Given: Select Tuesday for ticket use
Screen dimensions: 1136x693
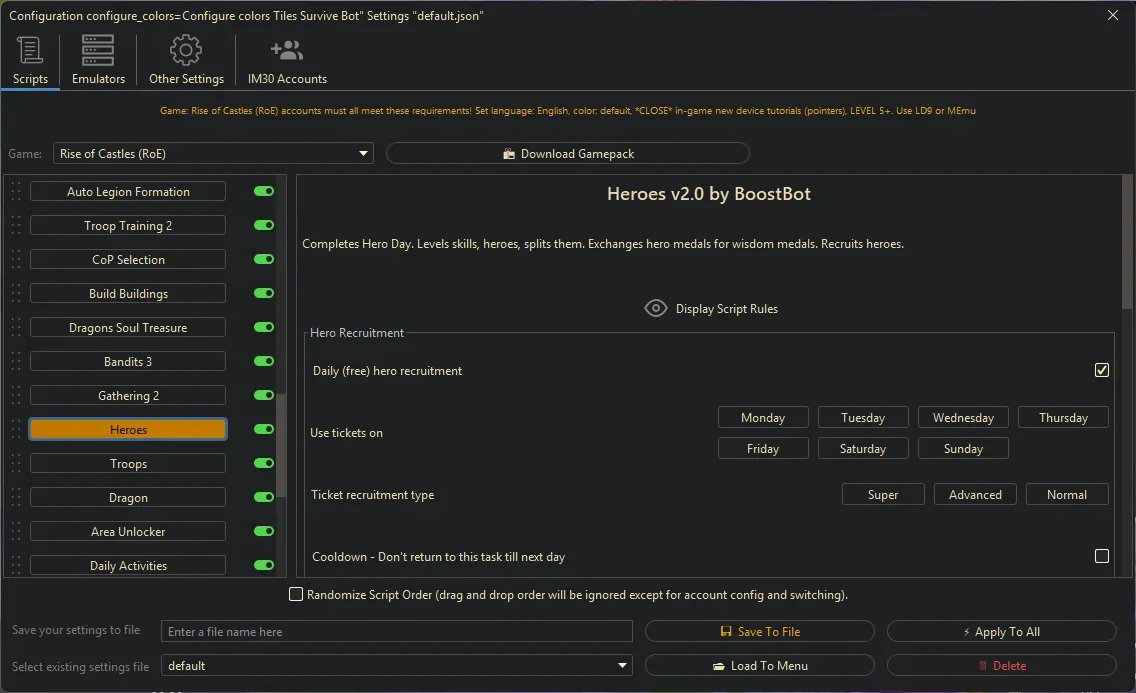Looking at the screenshot, I should tap(863, 418).
